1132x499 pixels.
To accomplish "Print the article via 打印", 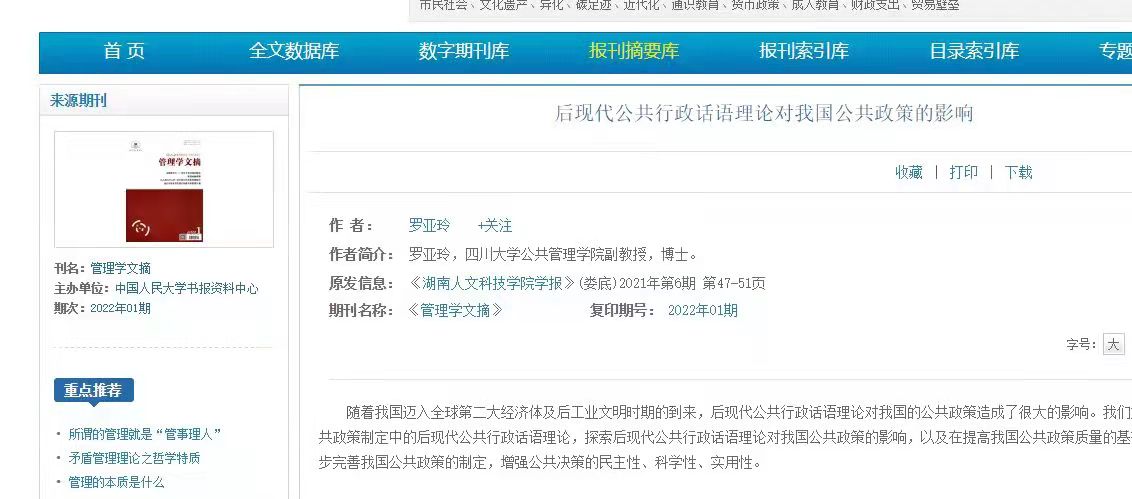I will [x=963, y=172].
